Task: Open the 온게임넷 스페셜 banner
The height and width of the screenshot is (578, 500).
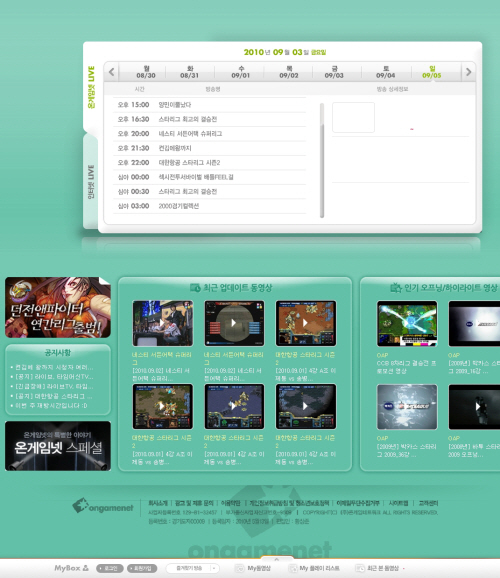Action: click(x=58, y=446)
